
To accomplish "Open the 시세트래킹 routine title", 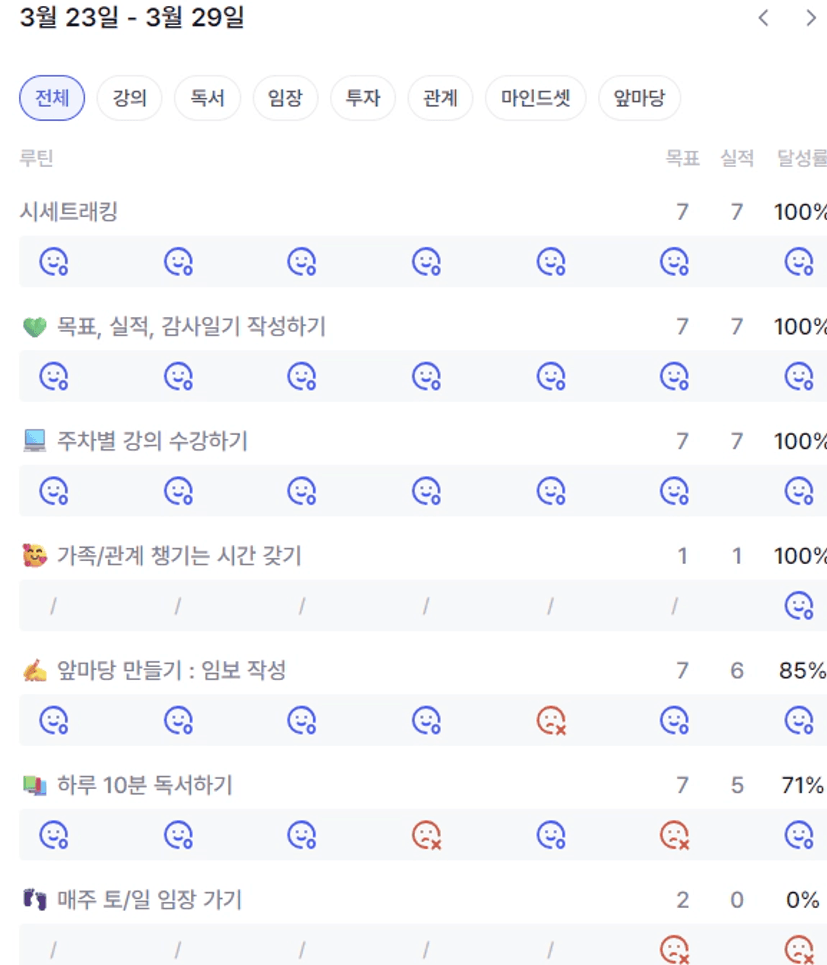I will (x=69, y=211).
